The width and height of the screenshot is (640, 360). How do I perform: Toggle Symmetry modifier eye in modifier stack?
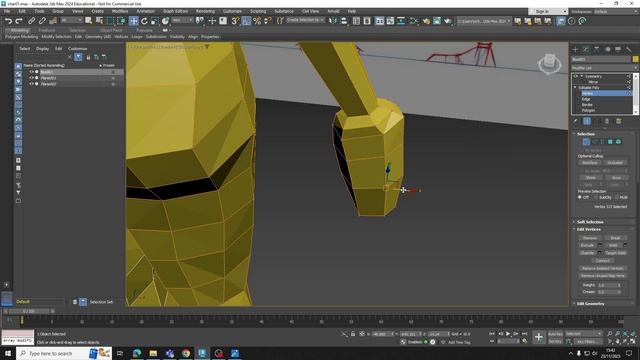[x=576, y=76]
